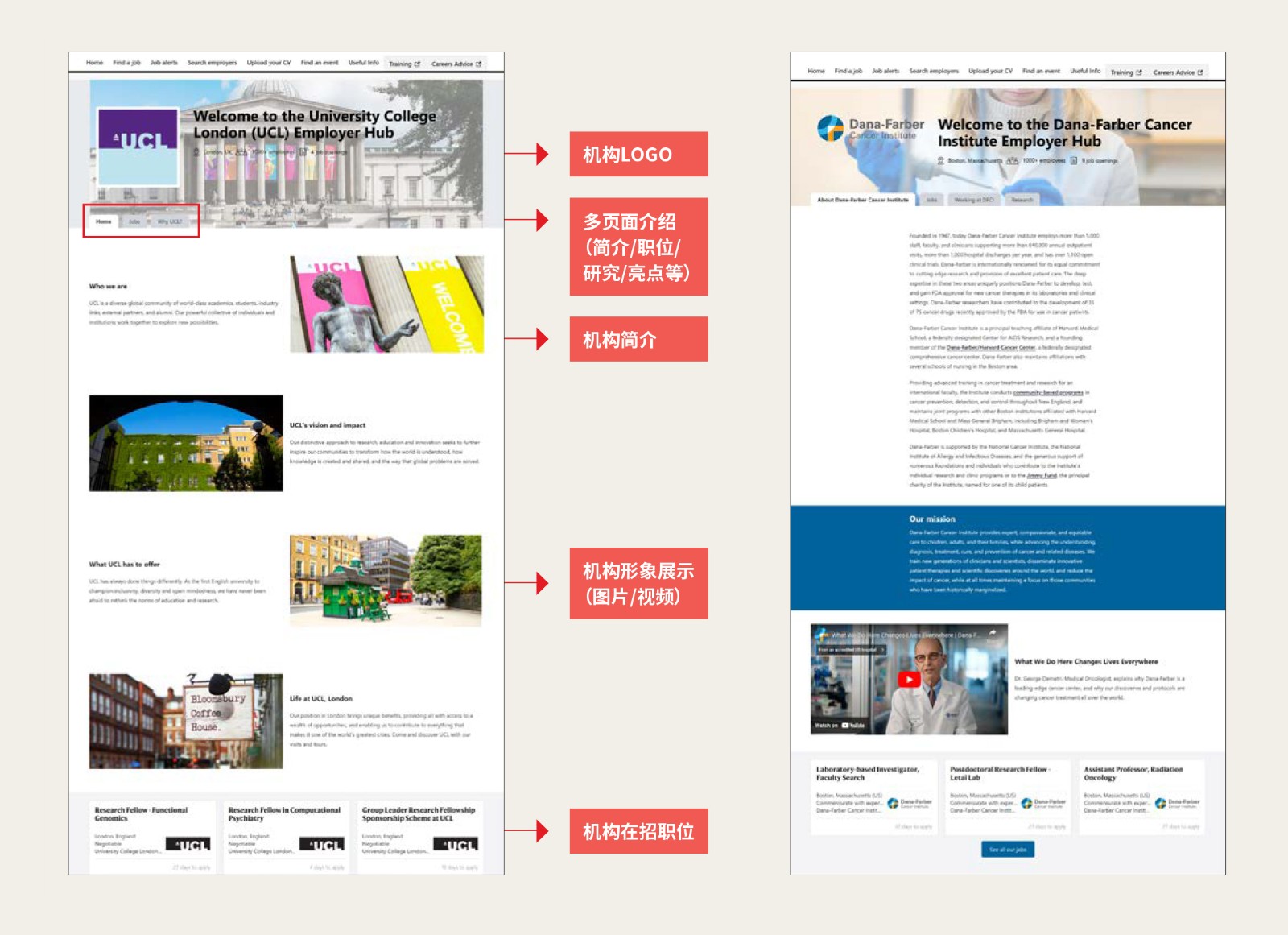Open Upload your CV in the UCL page navigation
1288x935 pixels.
pos(269,63)
